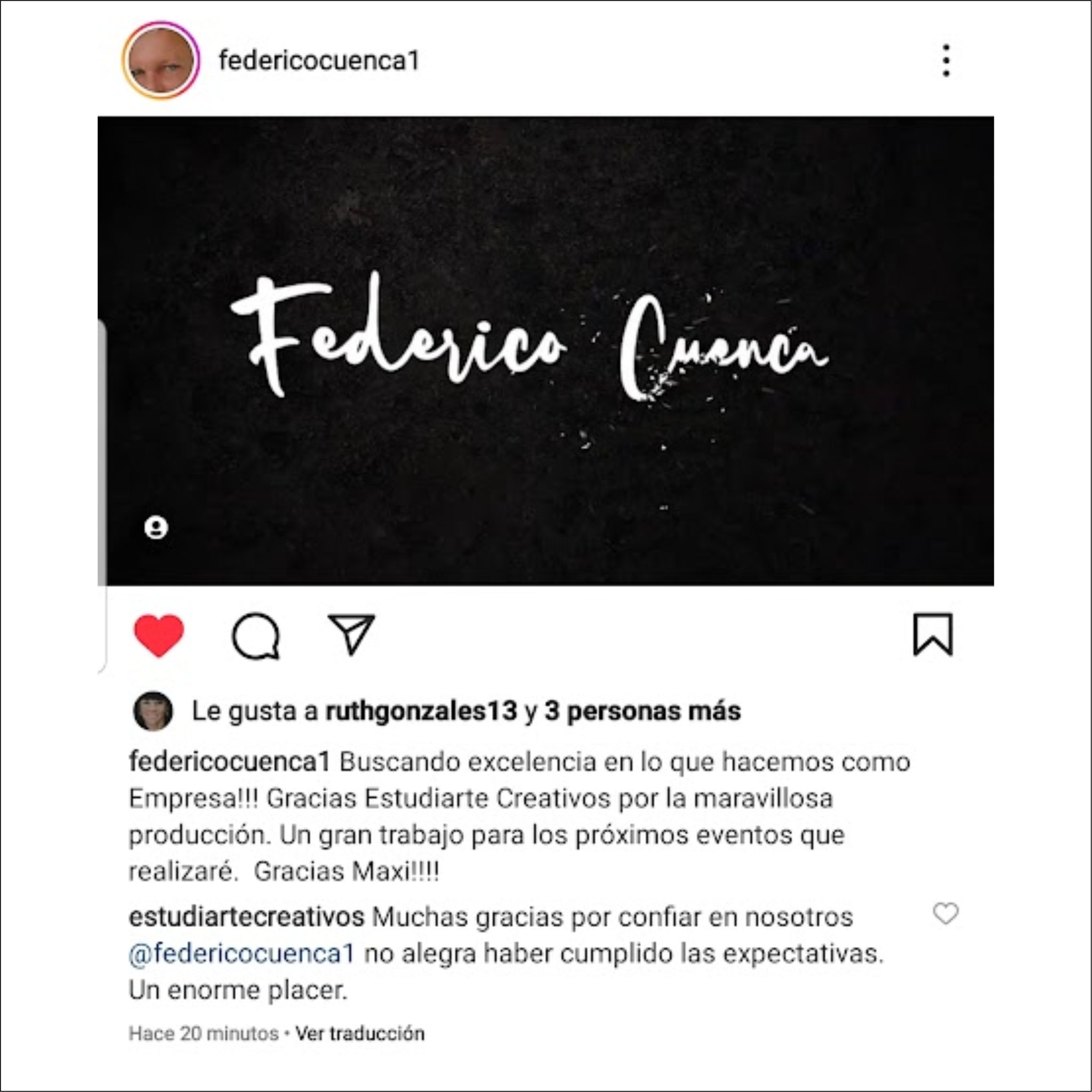Viewport: 1092px width, 1092px height.
Task: Open estudiartecreativos commenter profile
Action: click(x=246, y=917)
